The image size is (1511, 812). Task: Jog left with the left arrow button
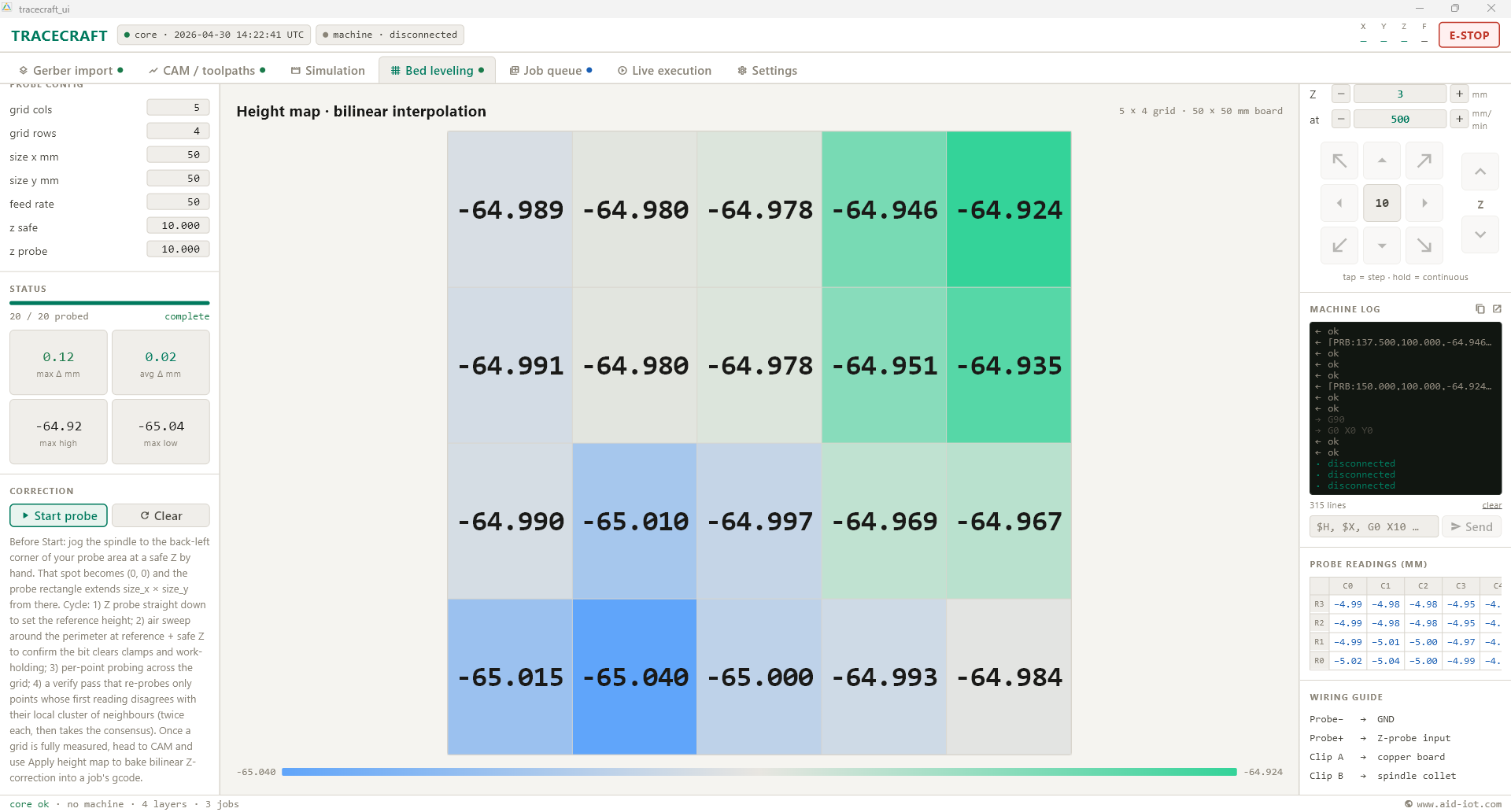tap(1339, 203)
